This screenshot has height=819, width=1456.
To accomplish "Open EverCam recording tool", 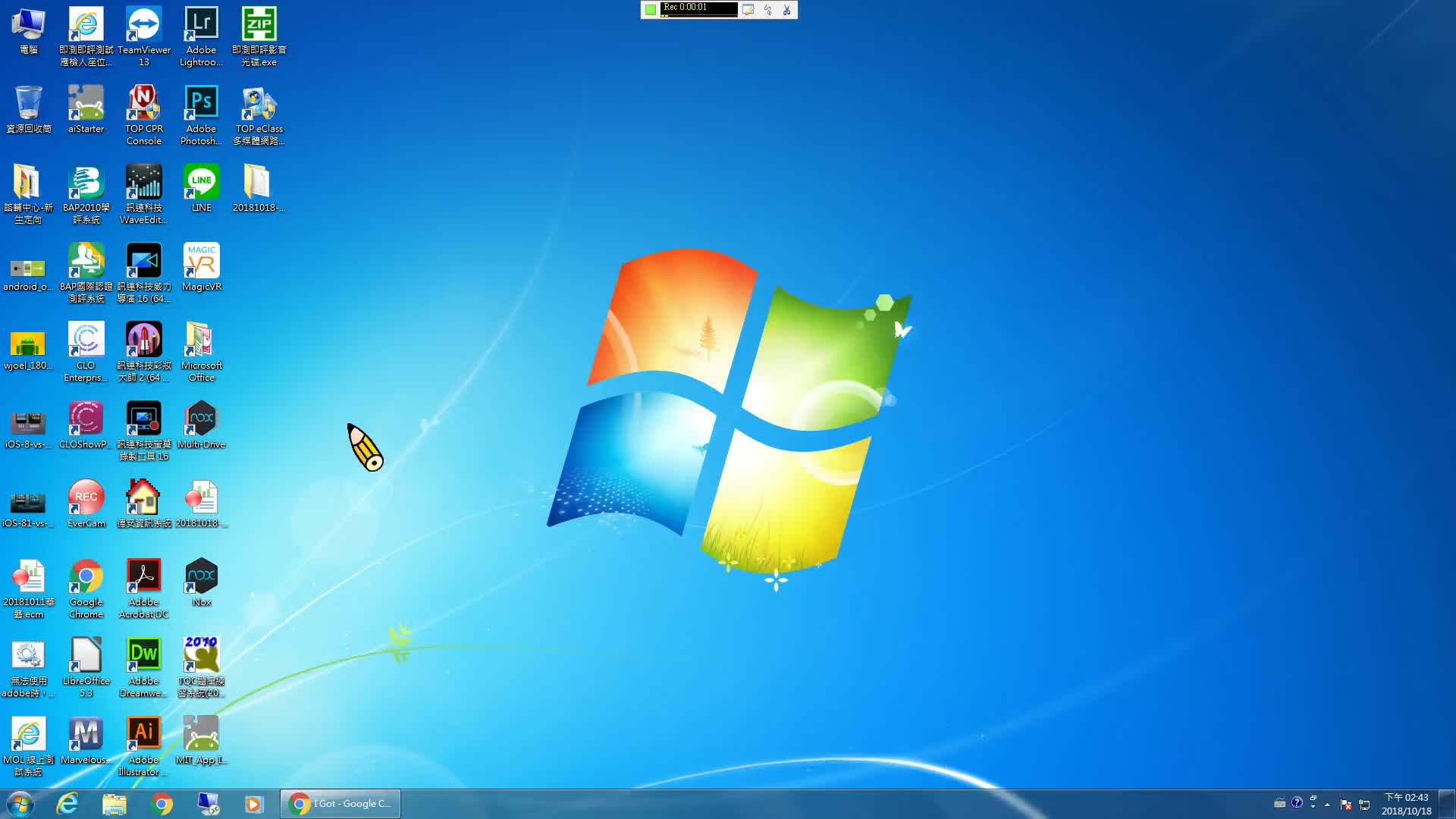I will pyautogui.click(x=85, y=497).
